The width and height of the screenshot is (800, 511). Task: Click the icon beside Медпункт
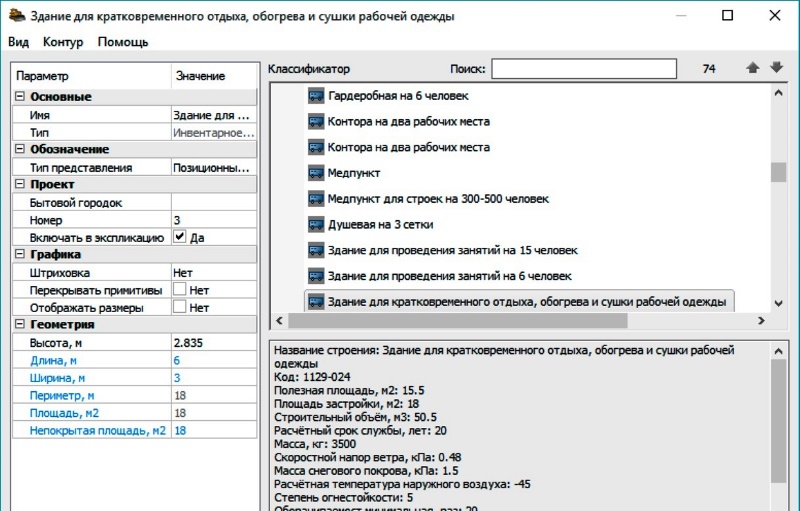click(x=316, y=173)
